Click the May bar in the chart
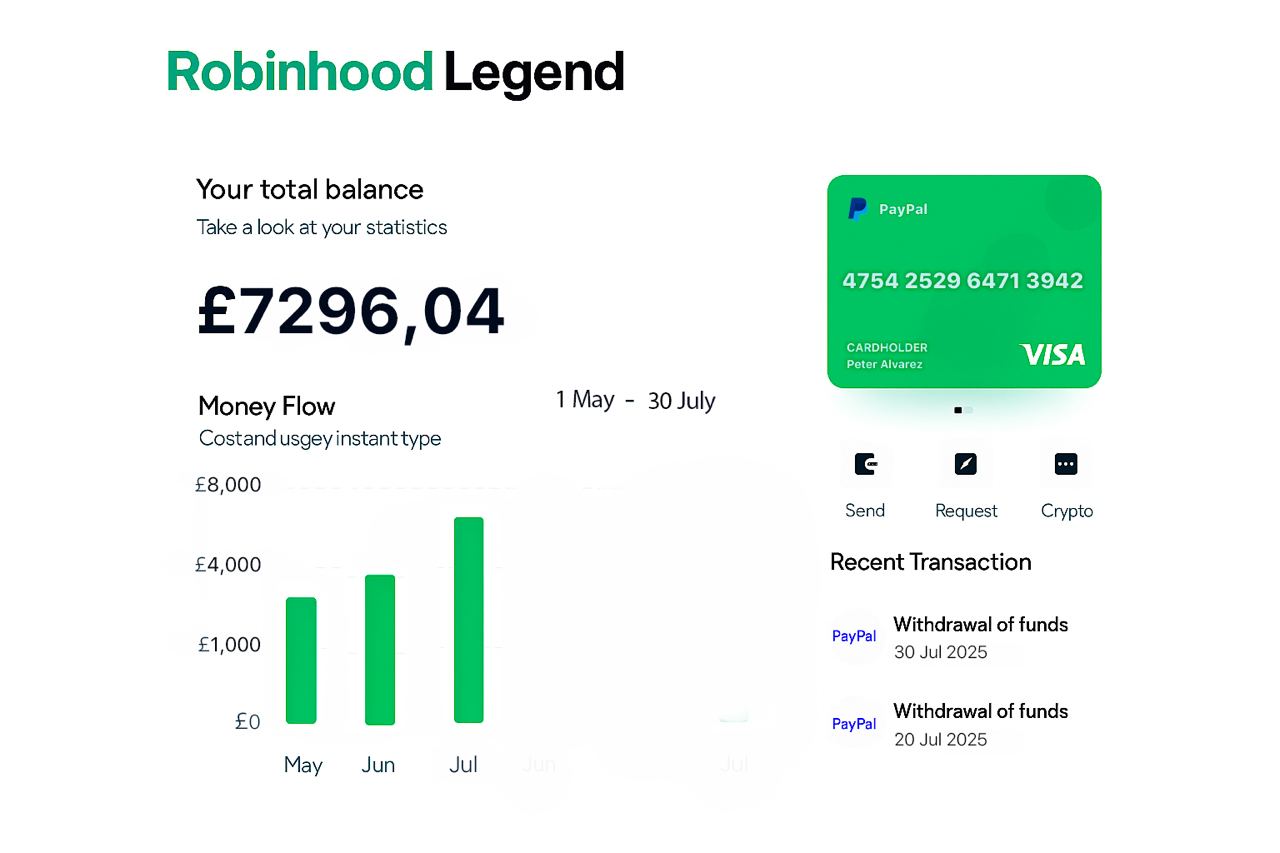Viewport: 1280px width, 853px height. tap(301, 660)
